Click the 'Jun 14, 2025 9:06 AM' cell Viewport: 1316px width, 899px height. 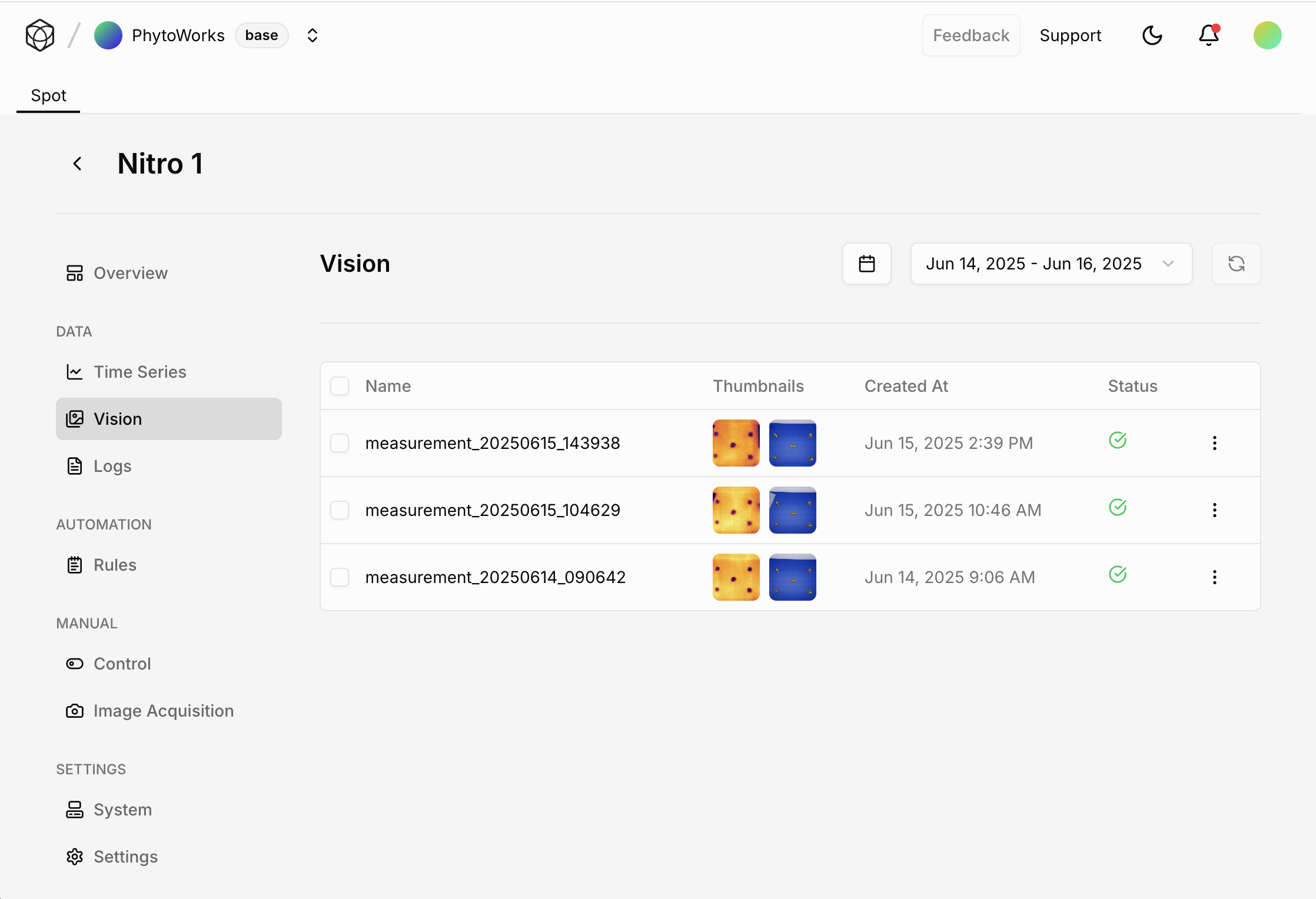(950, 577)
